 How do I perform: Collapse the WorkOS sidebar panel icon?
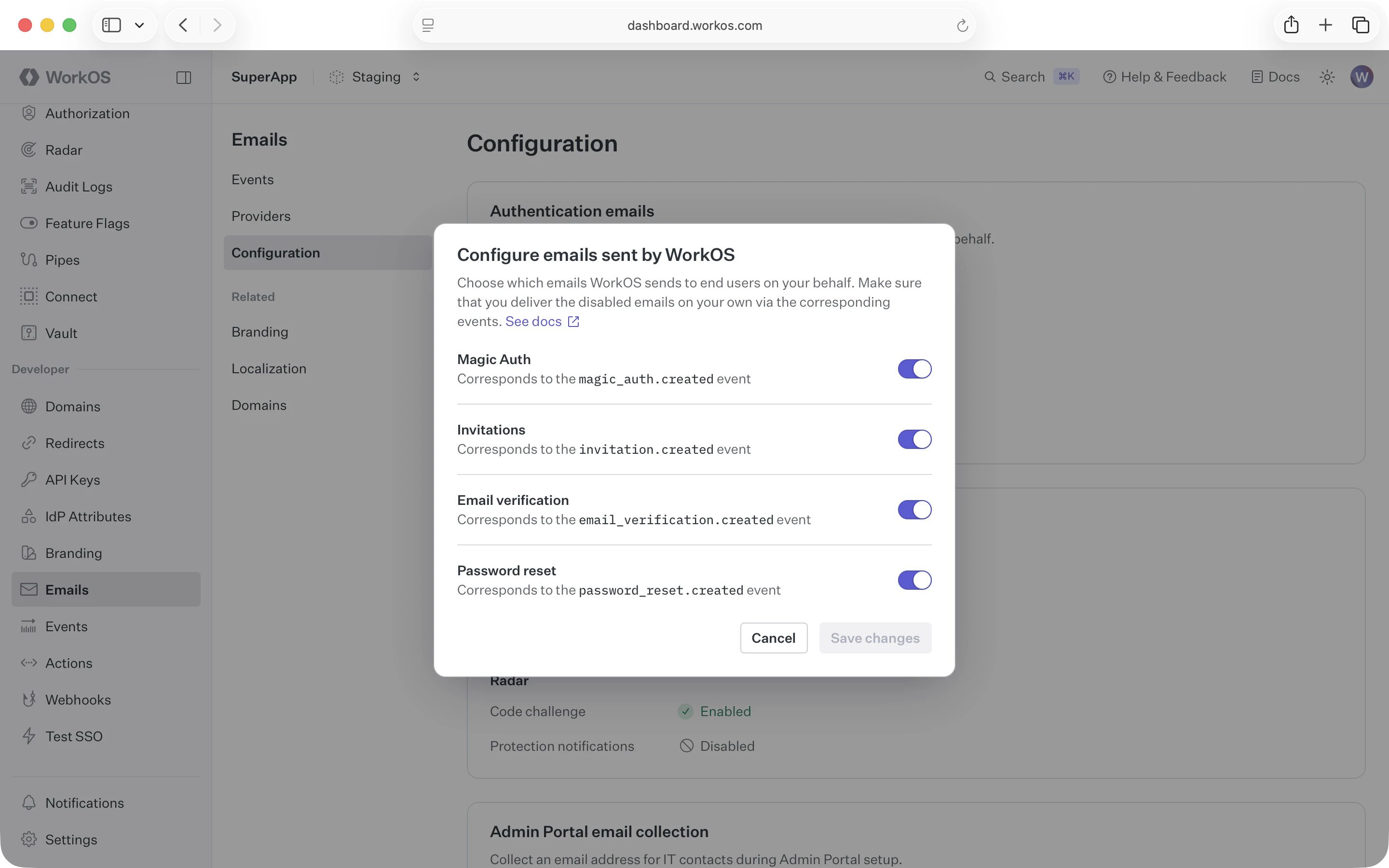[184, 78]
